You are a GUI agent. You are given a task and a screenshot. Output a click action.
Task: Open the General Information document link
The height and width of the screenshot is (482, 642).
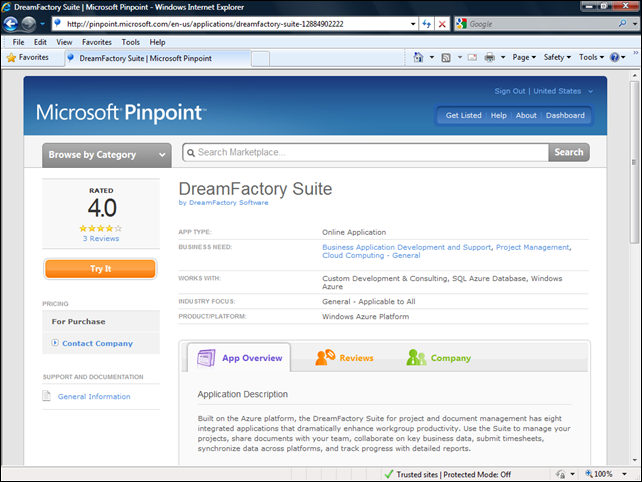pos(94,396)
